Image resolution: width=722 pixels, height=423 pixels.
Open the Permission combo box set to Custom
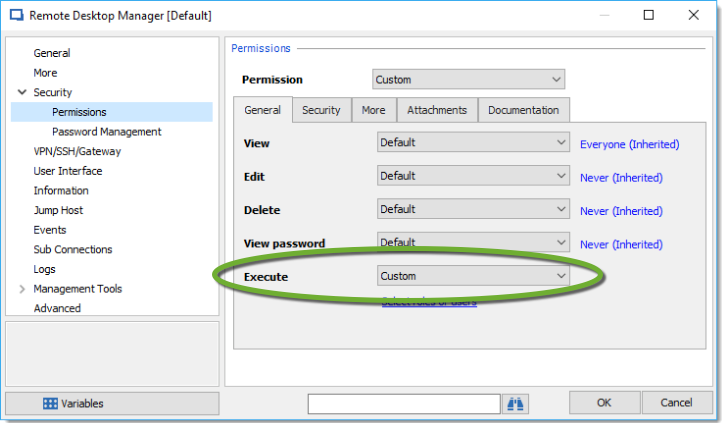tap(468, 80)
